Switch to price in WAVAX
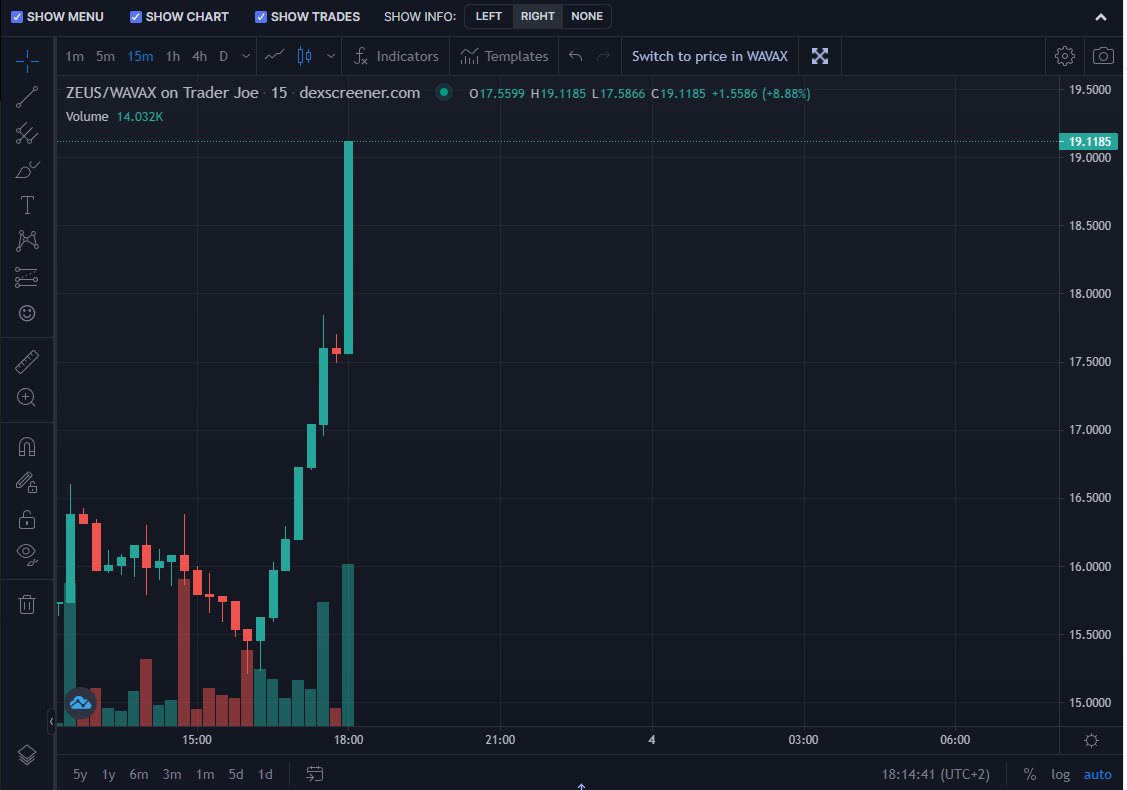 pos(709,56)
